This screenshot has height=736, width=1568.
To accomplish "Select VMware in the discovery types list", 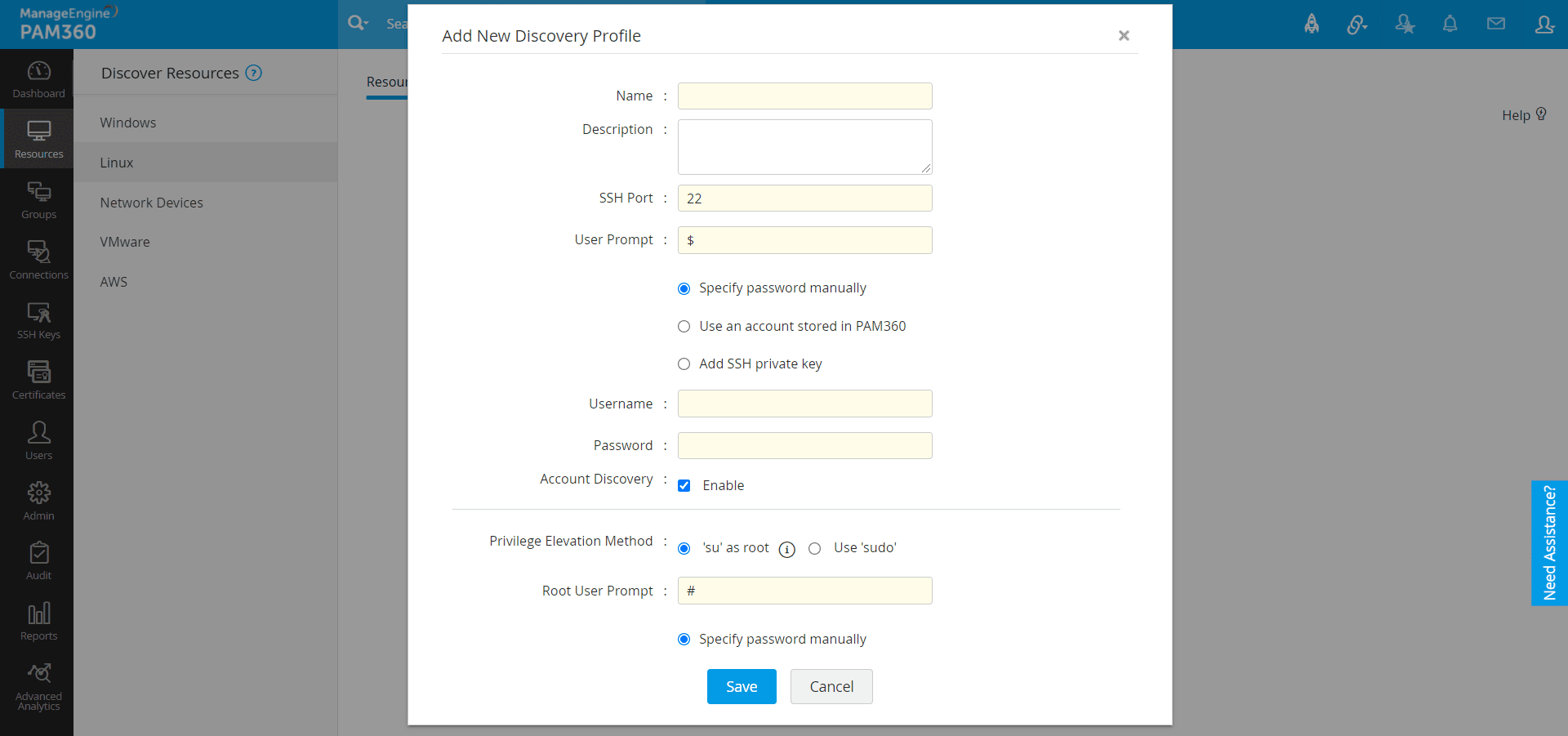I will pyautogui.click(x=125, y=242).
